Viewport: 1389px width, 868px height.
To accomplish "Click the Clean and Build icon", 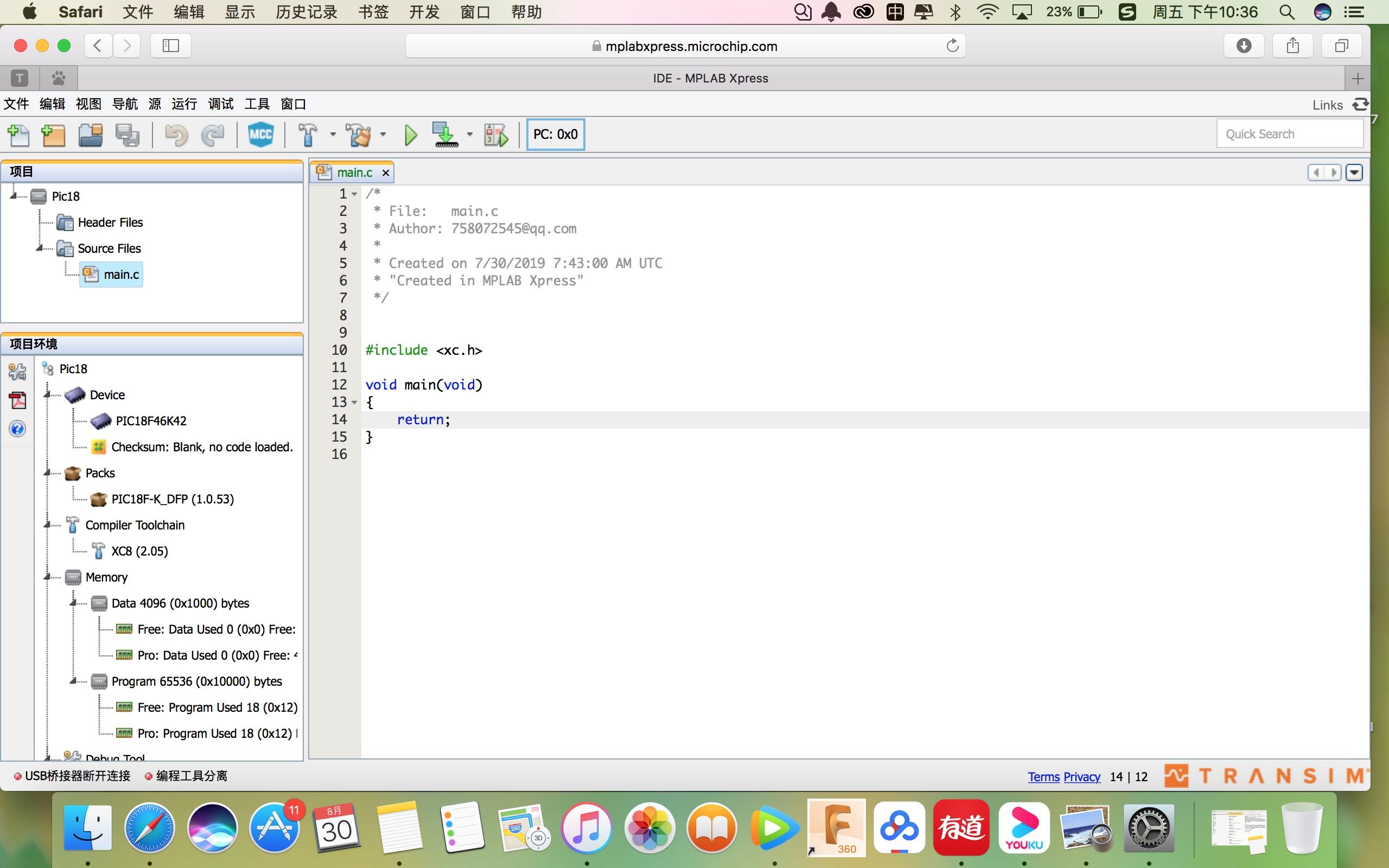I will [x=359, y=136].
